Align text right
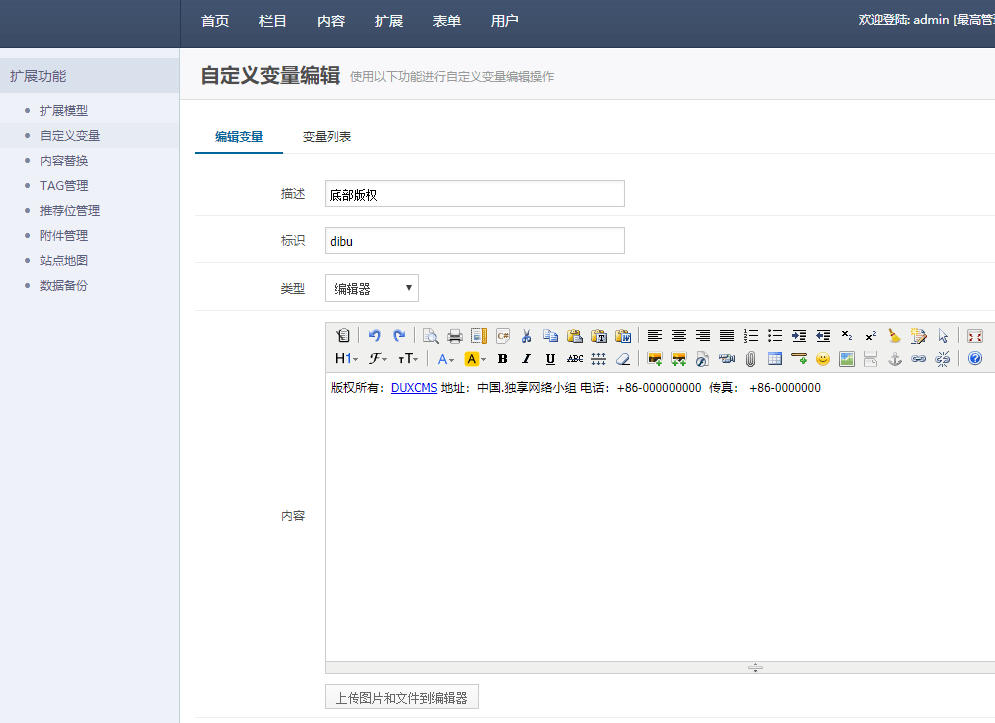The image size is (995, 723). click(702, 335)
